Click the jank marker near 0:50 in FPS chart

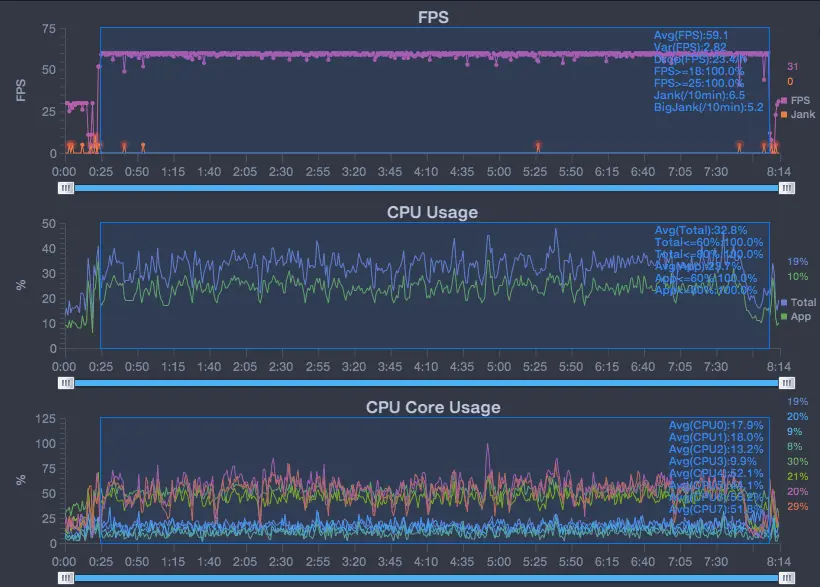(143, 146)
